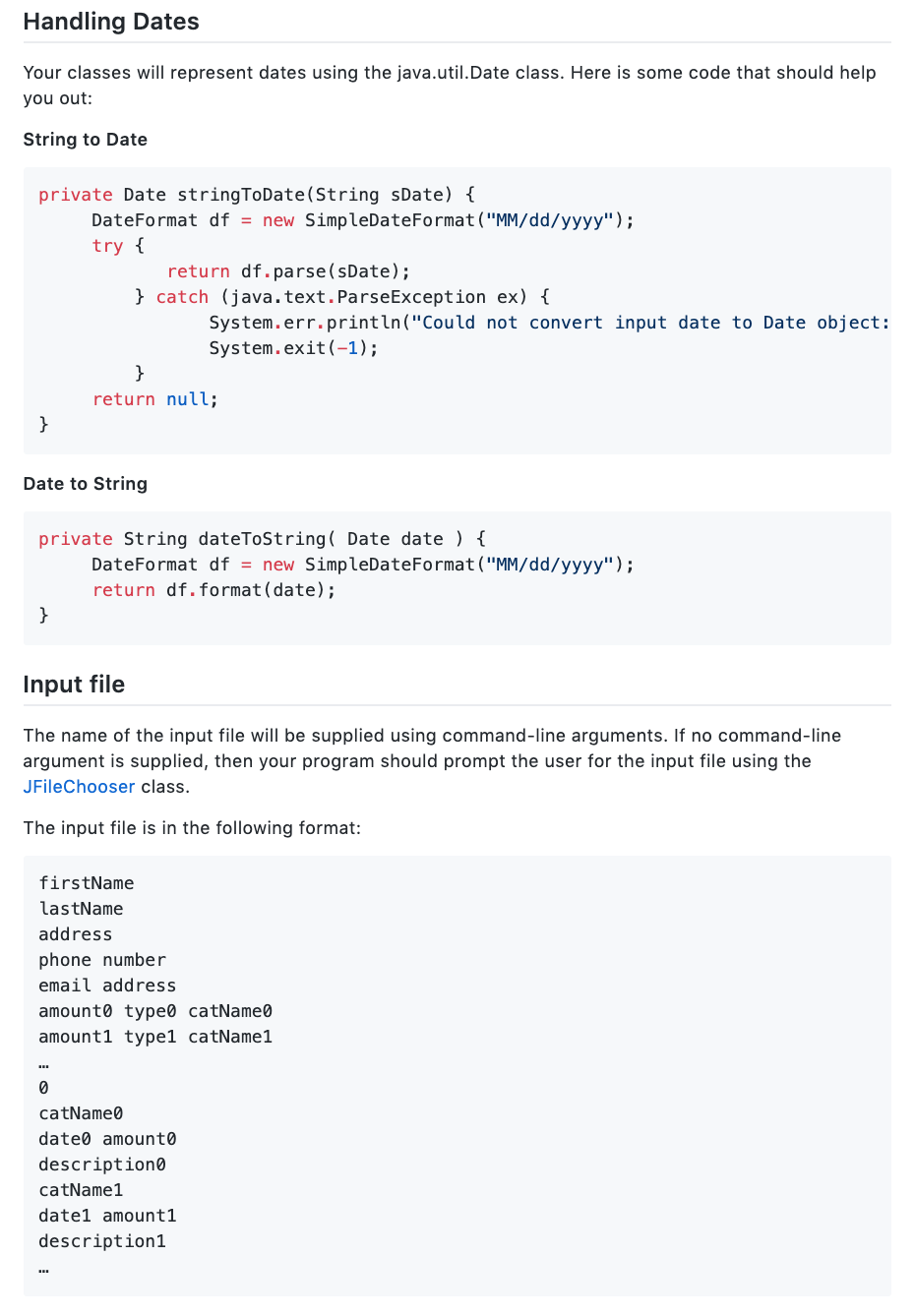This screenshot has height=1316, width=915.
Task: Click the Handling Dates heading
Action: (x=111, y=22)
